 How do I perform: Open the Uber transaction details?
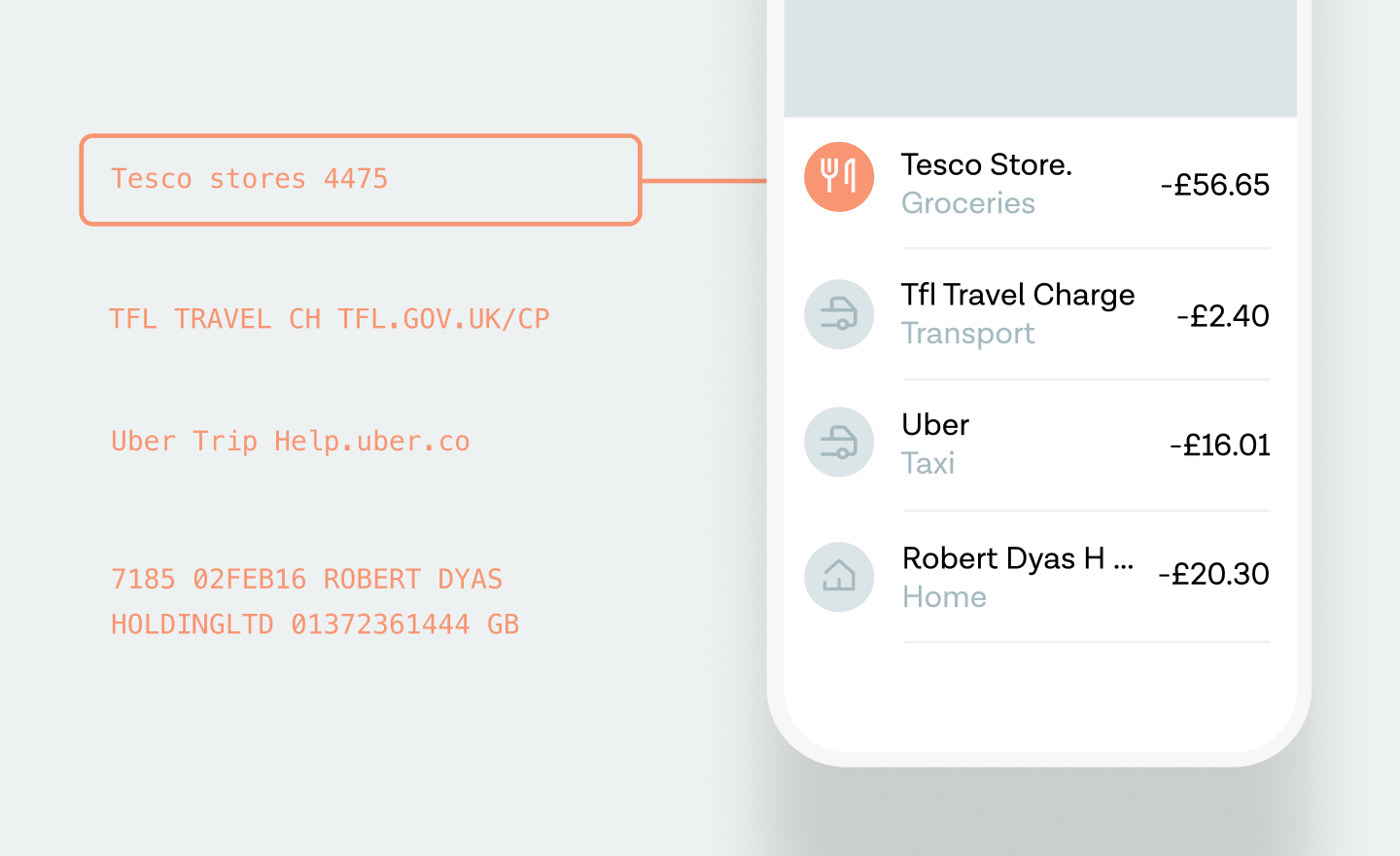click(x=934, y=425)
